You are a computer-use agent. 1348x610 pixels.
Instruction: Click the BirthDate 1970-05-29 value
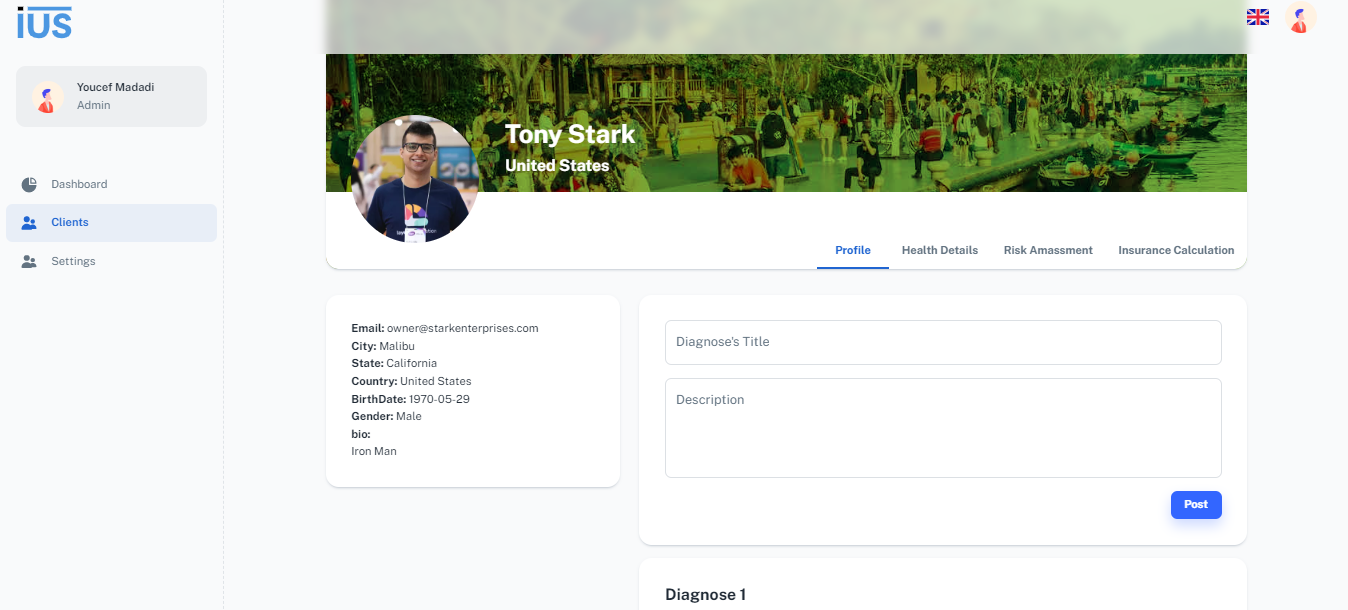pos(439,399)
